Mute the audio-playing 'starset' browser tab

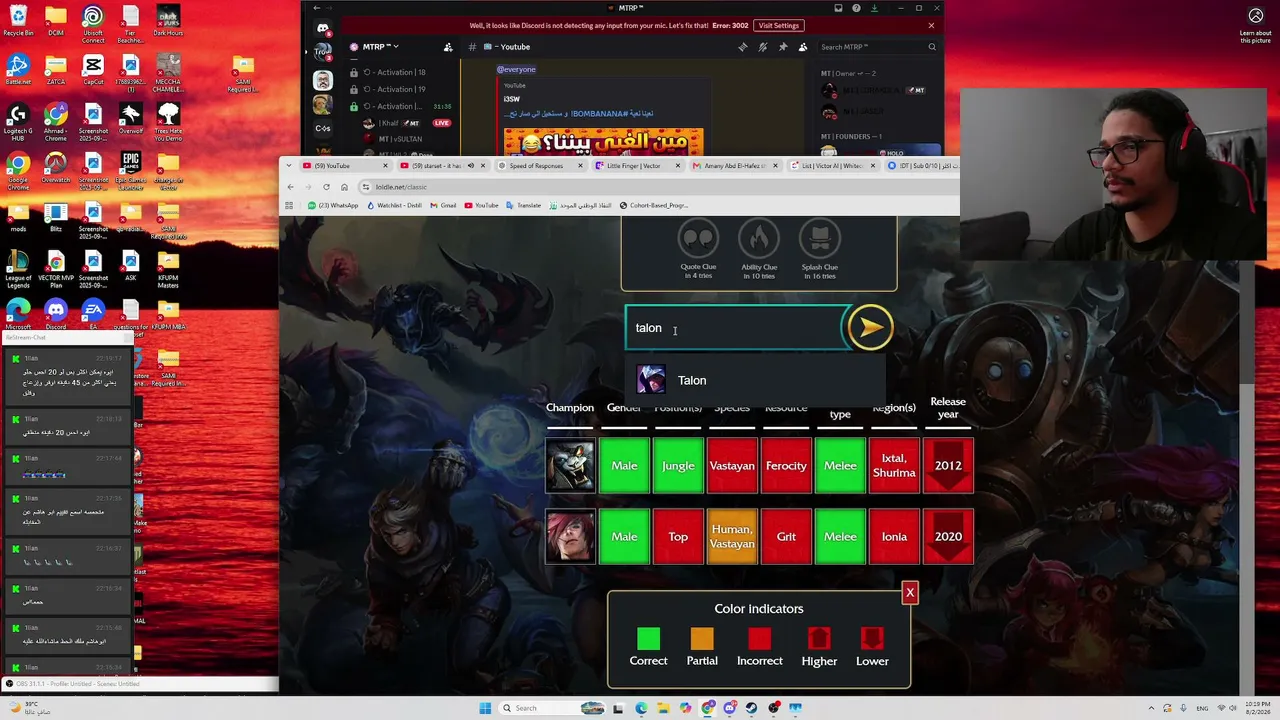[470, 166]
